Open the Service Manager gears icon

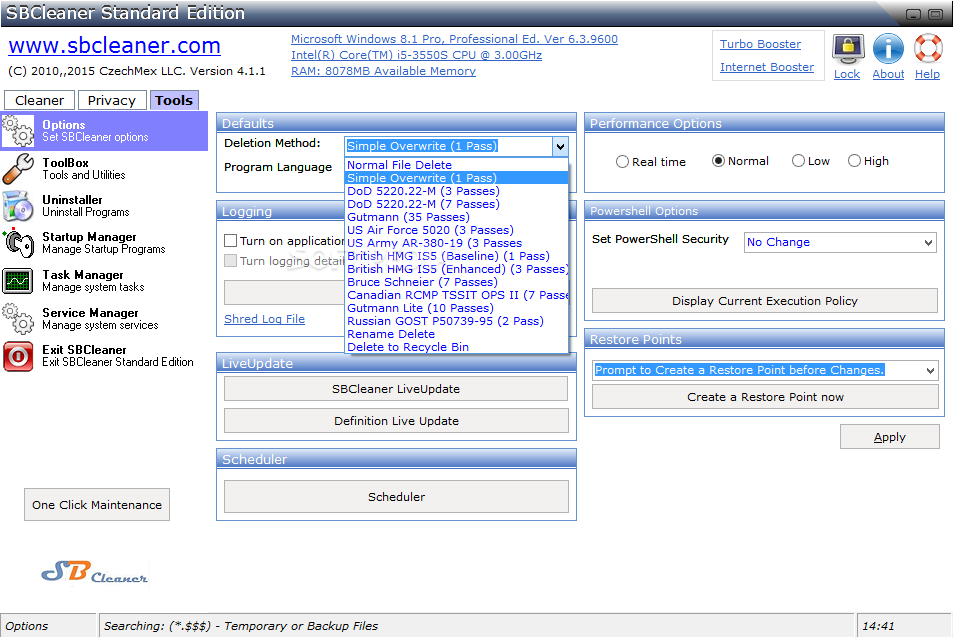(18, 318)
